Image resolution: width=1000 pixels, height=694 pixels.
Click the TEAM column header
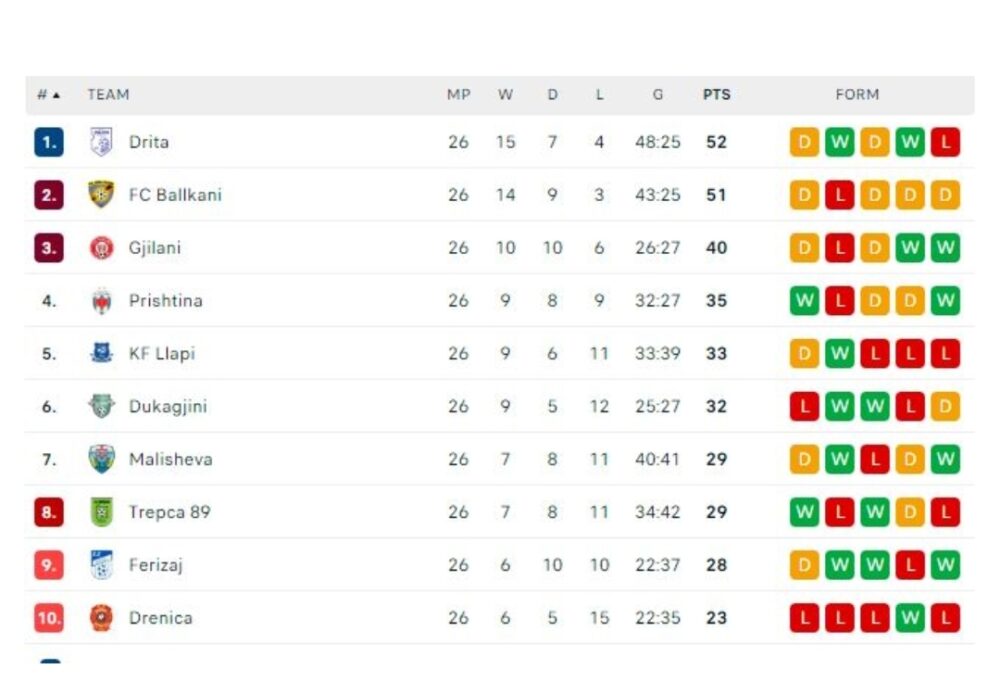pos(108,94)
